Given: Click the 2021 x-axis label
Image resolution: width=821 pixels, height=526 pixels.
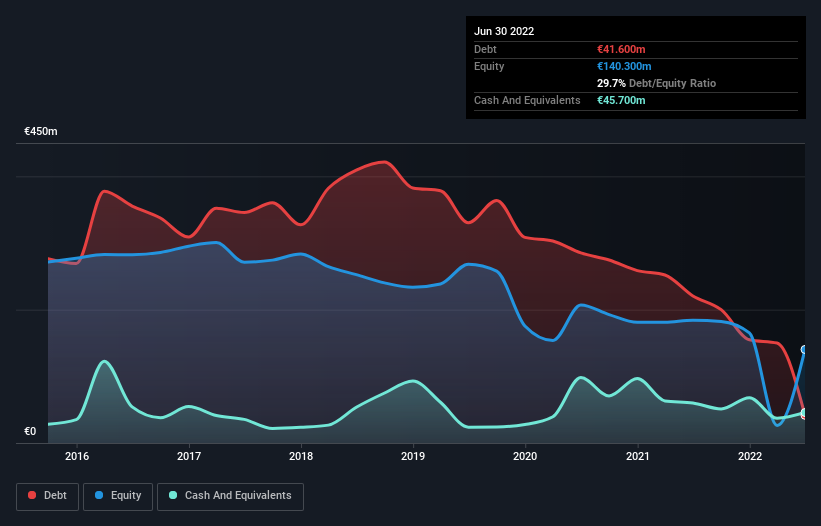Looking at the screenshot, I should coord(638,456).
